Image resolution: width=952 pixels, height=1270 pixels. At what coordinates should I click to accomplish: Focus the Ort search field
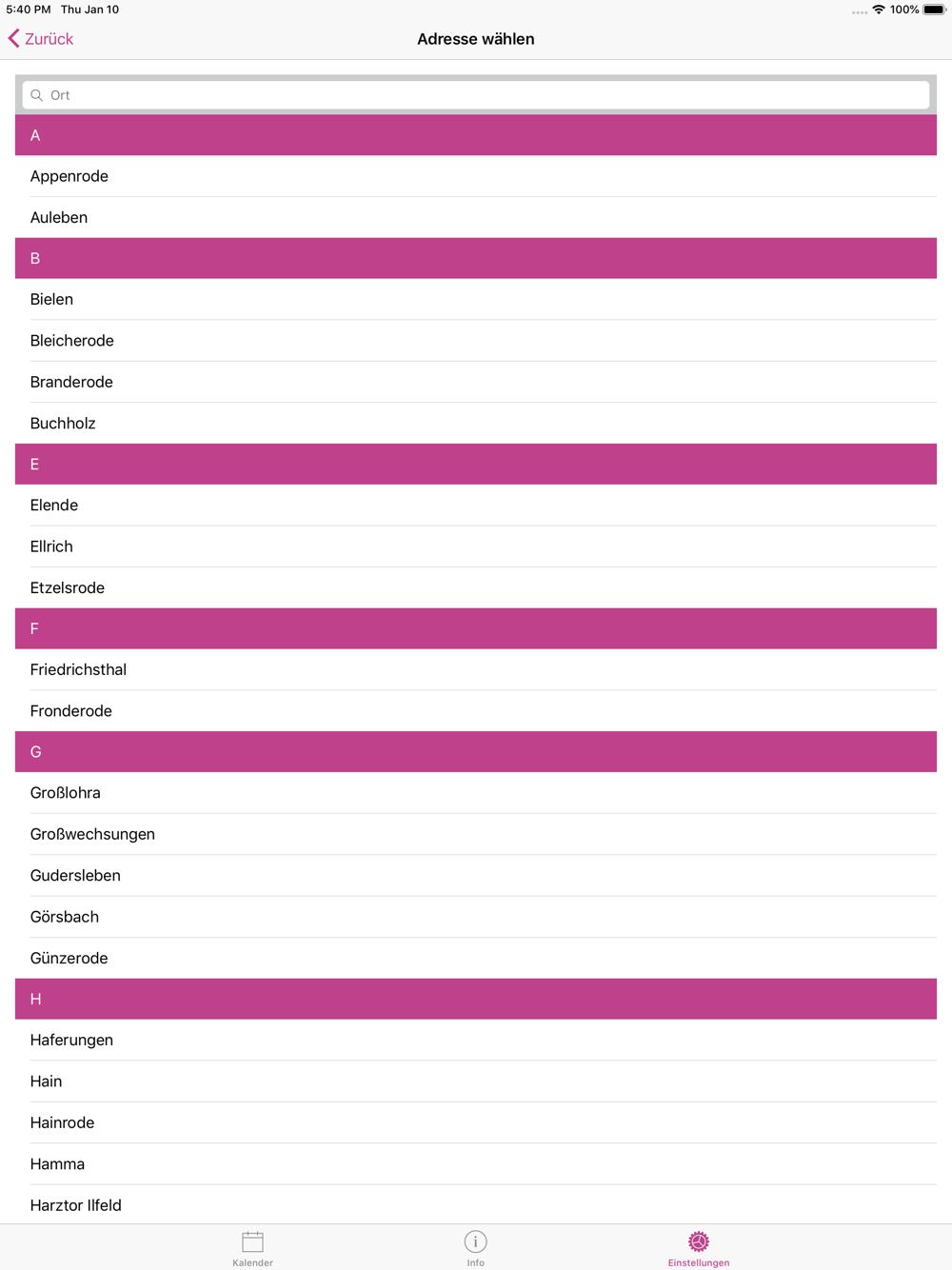[x=476, y=95]
